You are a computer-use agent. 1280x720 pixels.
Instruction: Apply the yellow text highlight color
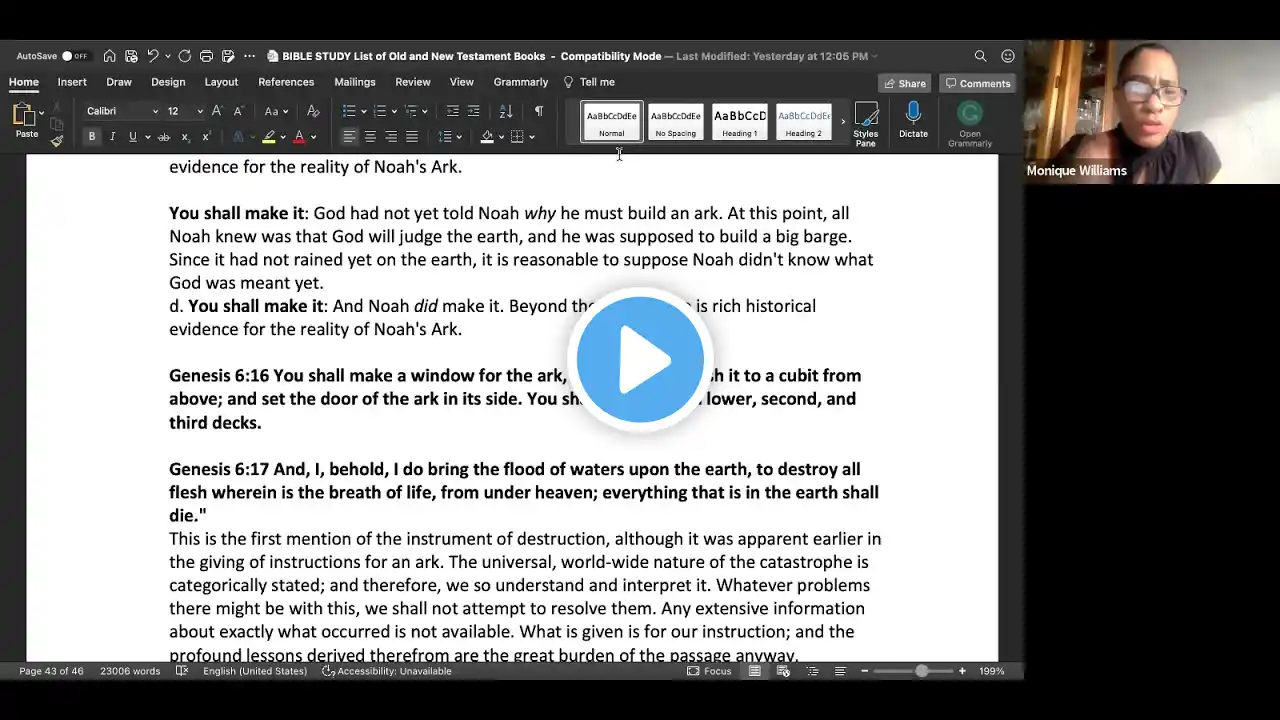(x=268, y=137)
